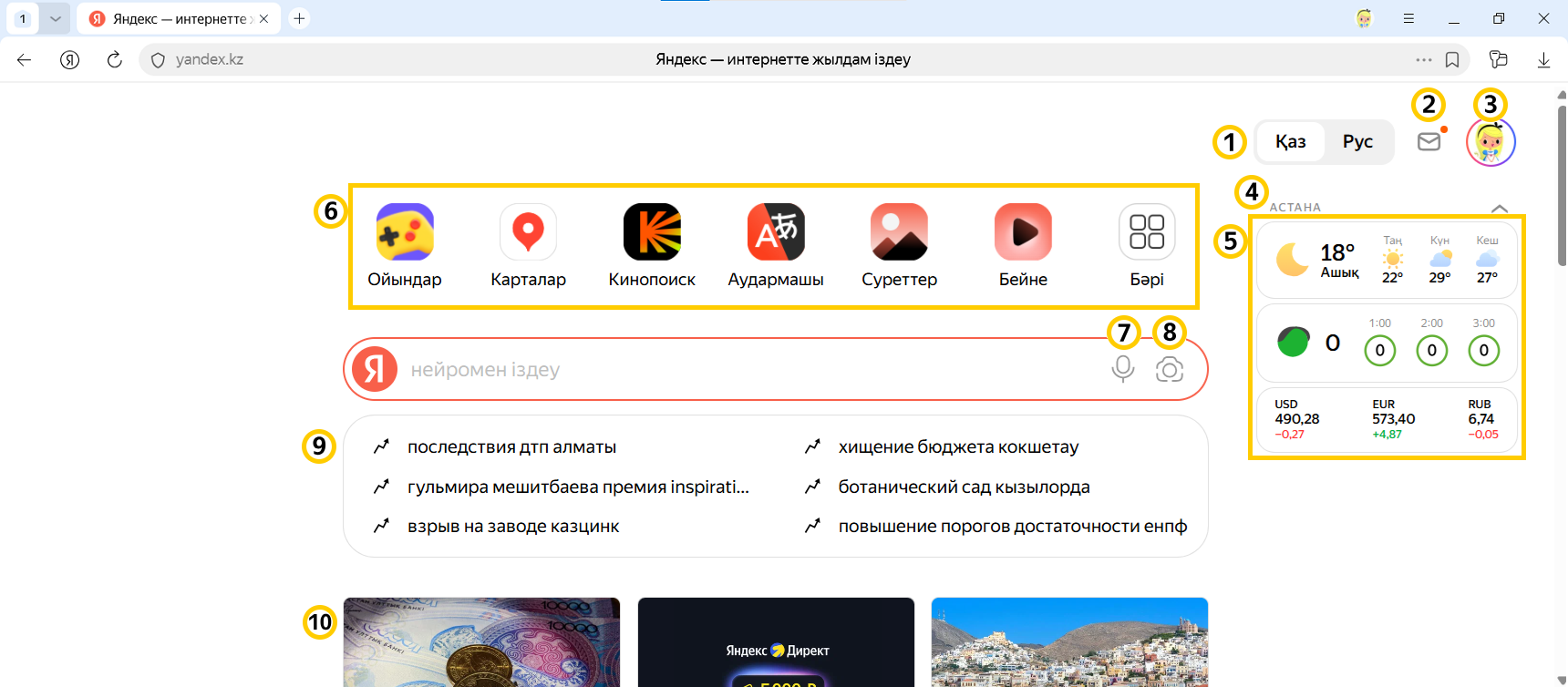Check the 1:00 traffic forecast
Image resolution: width=1568 pixels, height=687 pixels.
[x=1380, y=343]
